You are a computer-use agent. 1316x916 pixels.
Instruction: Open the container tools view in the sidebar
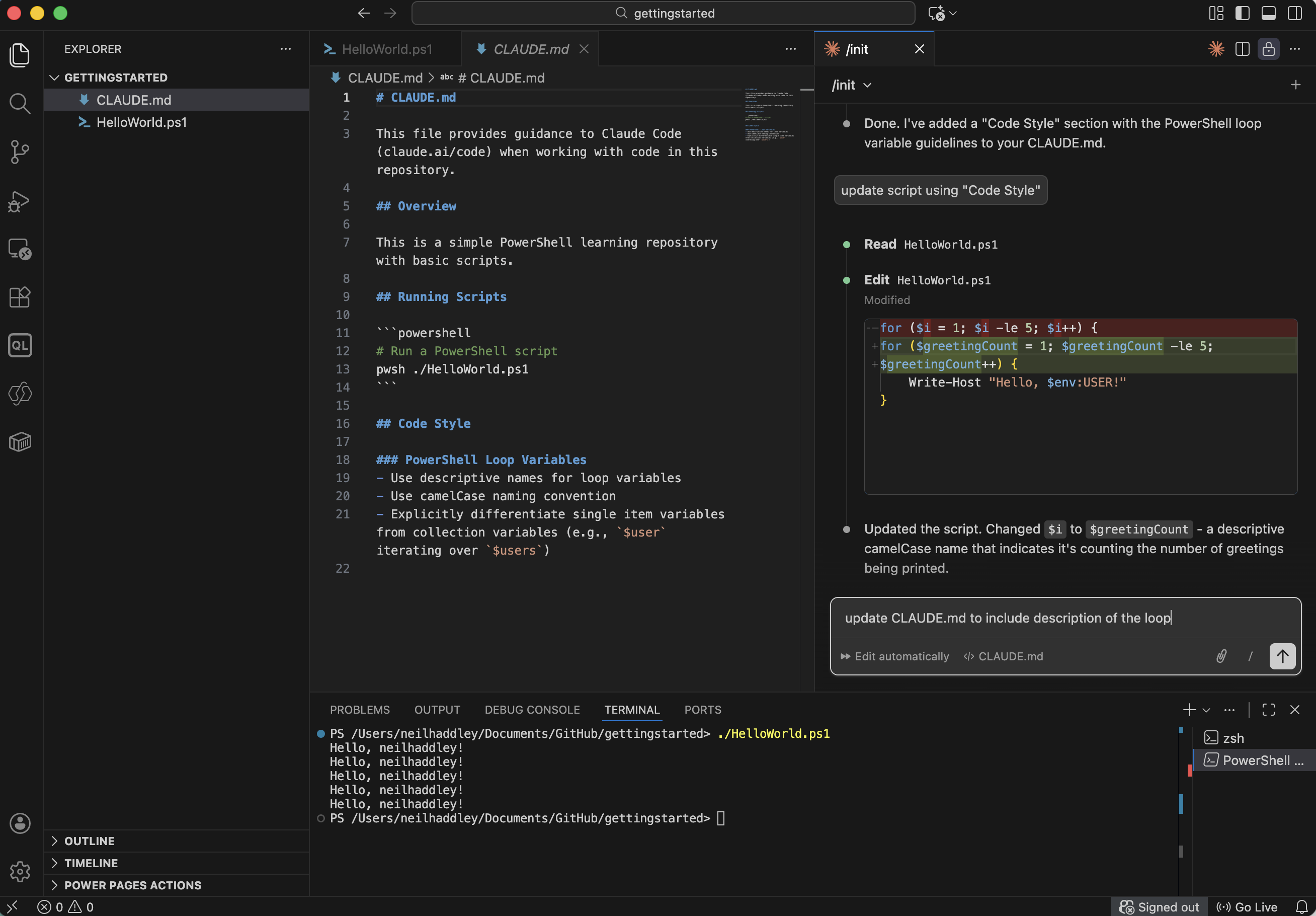[20, 442]
